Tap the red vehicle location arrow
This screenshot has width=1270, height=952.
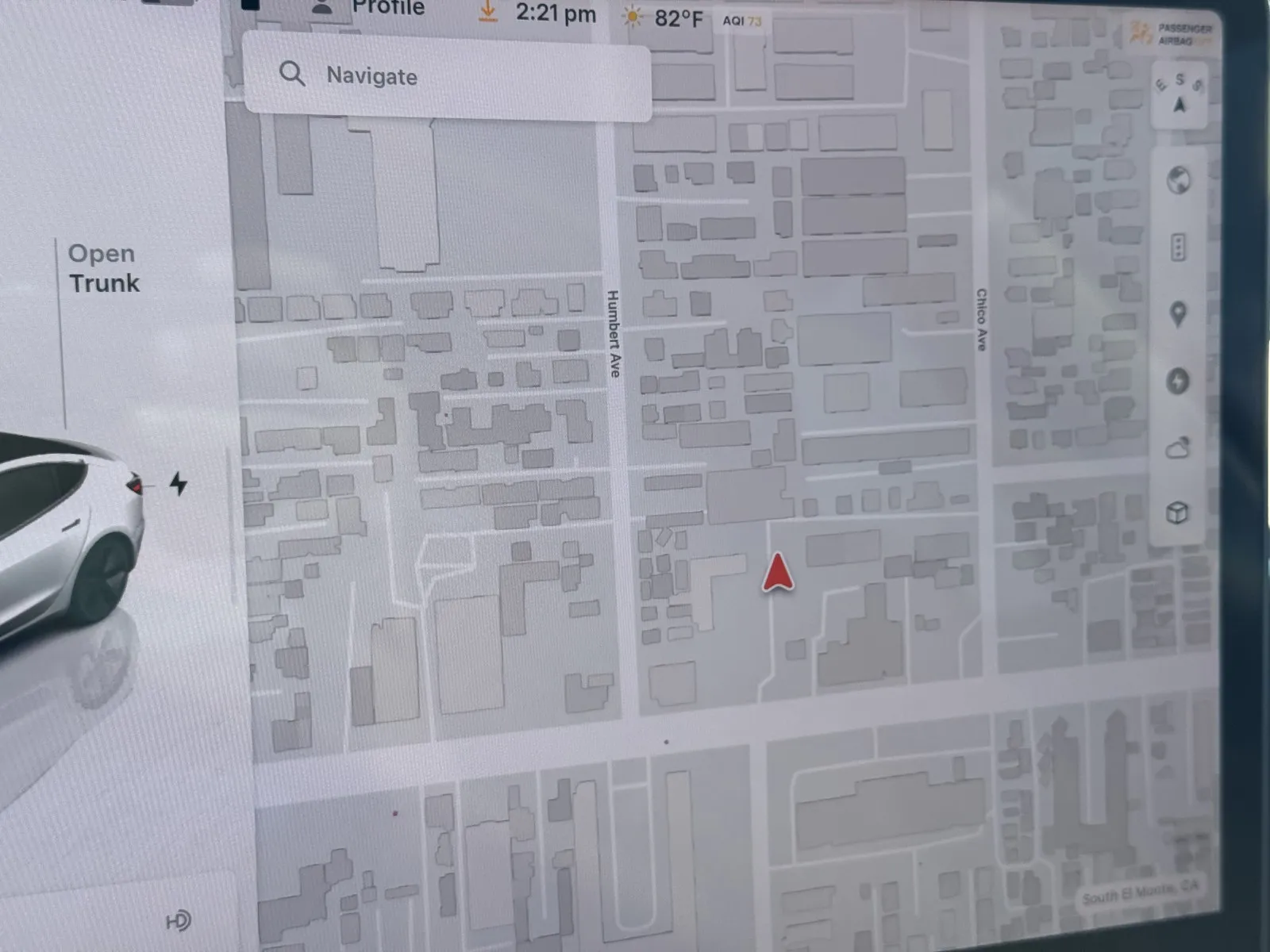(778, 573)
